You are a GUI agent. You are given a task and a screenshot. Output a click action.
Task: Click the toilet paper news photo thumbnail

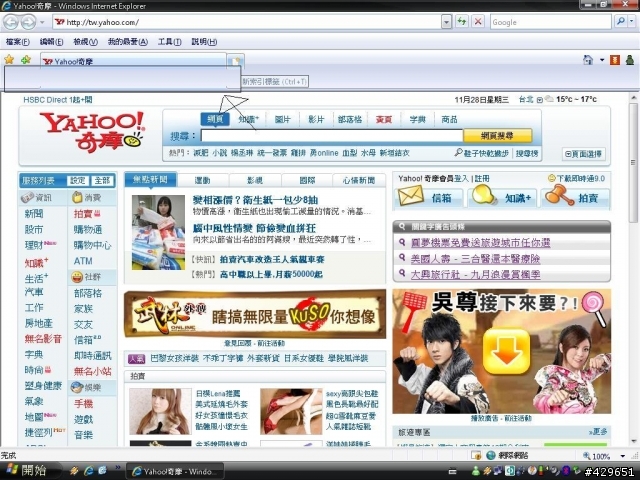(158, 232)
